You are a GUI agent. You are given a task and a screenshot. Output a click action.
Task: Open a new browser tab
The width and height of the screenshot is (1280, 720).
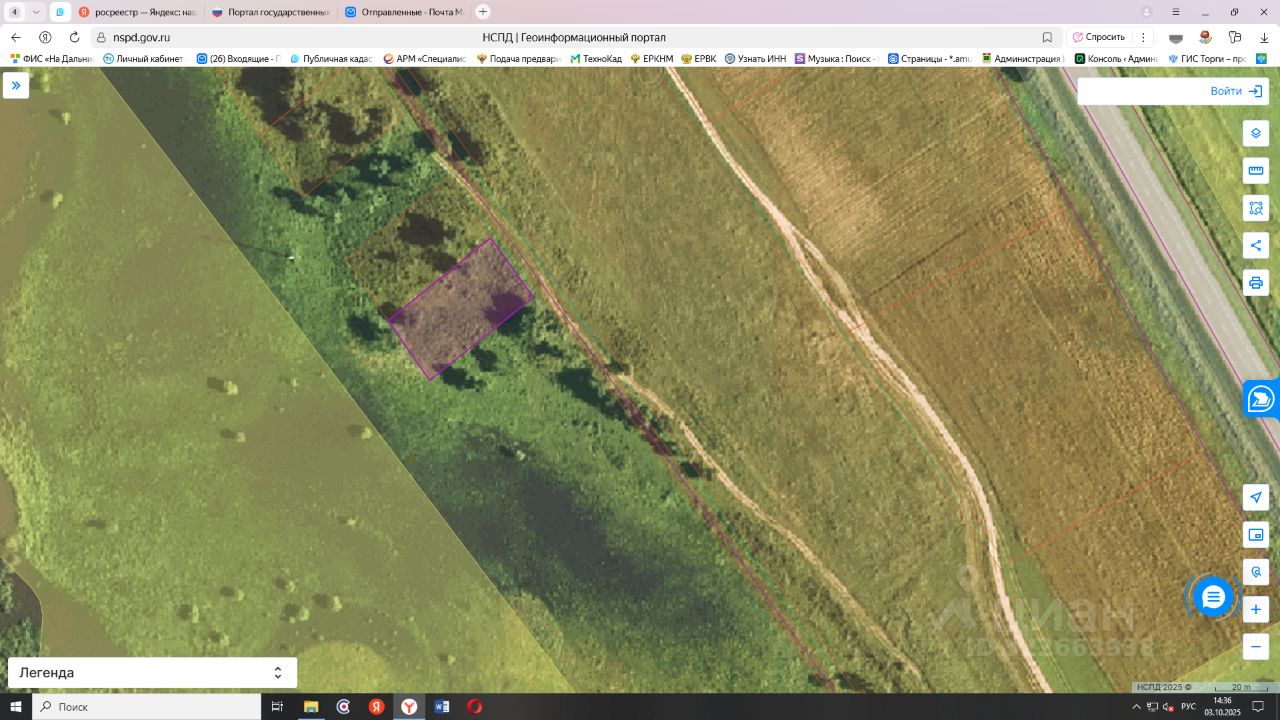click(483, 12)
